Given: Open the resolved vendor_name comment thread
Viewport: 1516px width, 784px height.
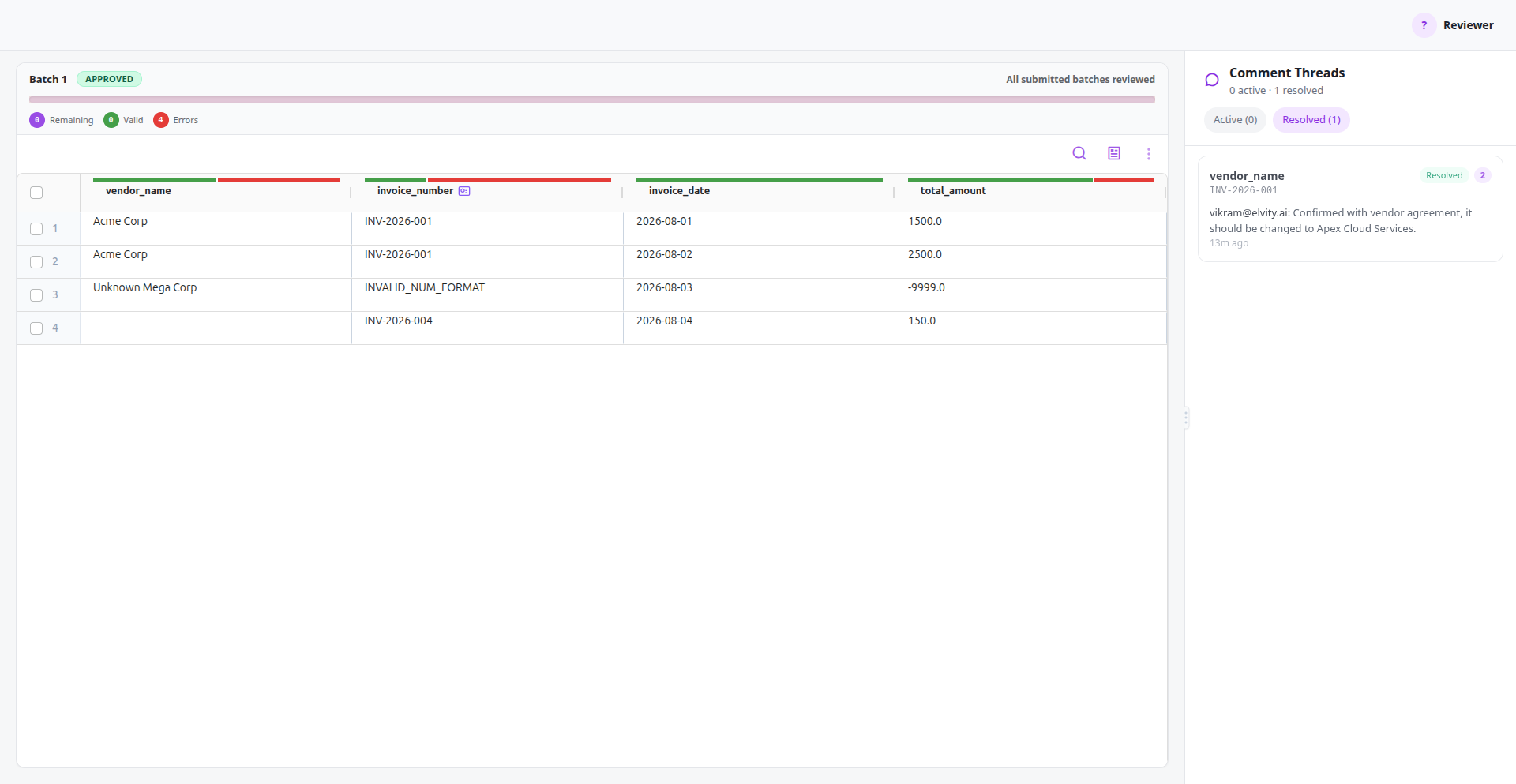Looking at the screenshot, I should point(1350,209).
